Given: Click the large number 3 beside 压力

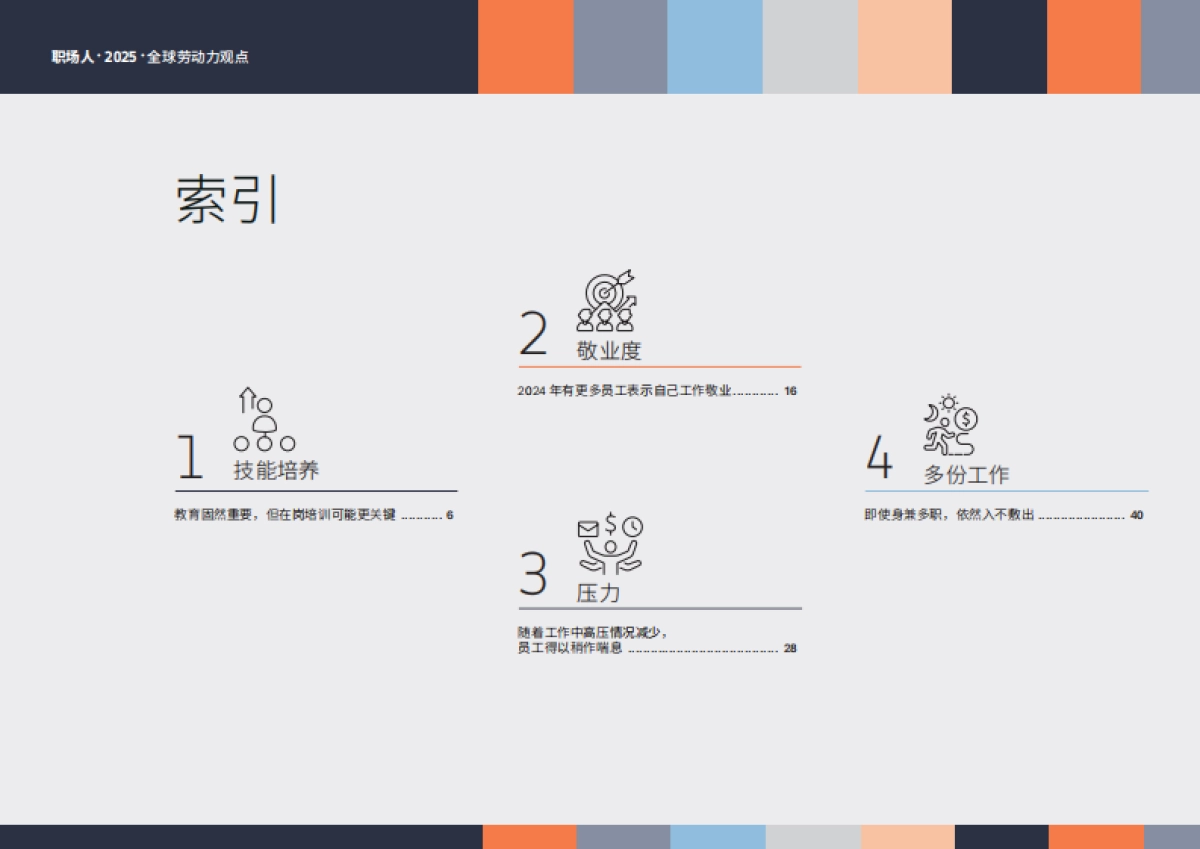Looking at the screenshot, I should (x=535, y=574).
